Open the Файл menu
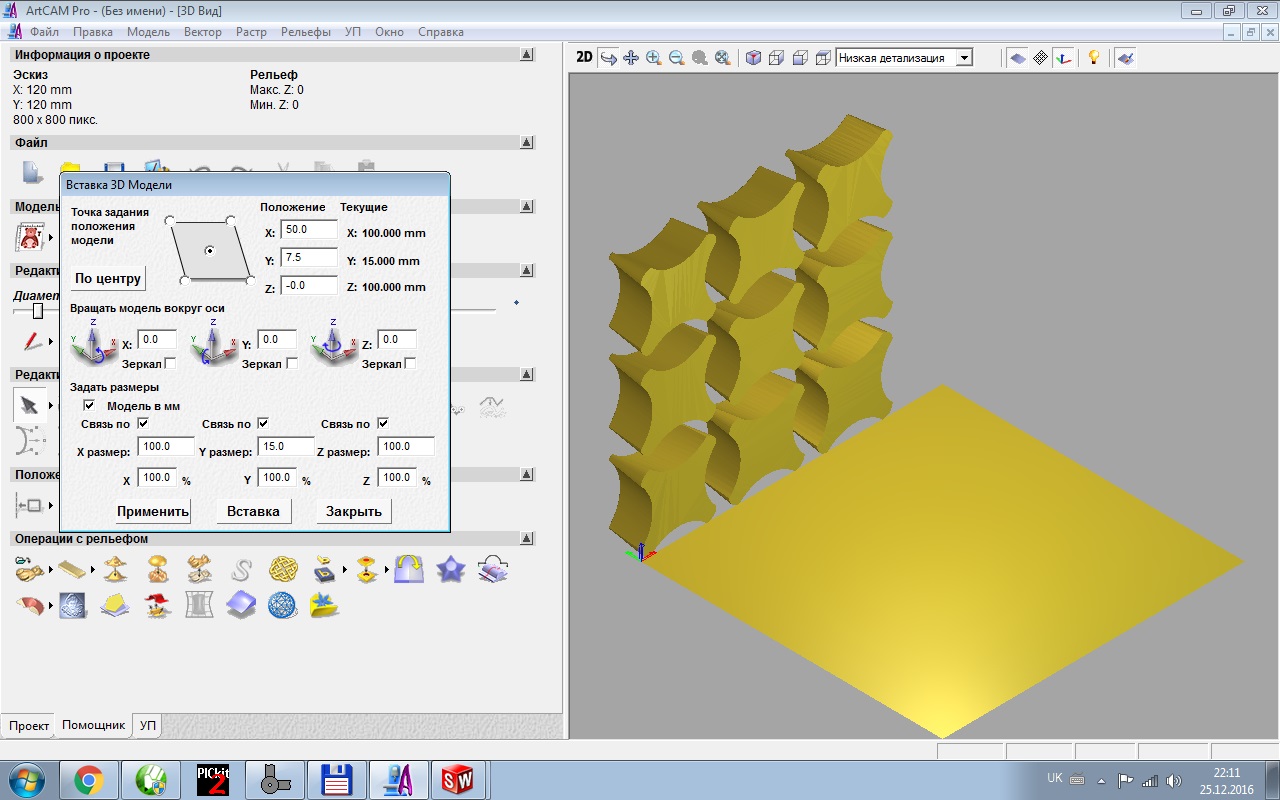This screenshot has width=1280, height=800. pyautogui.click(x=44, y=32)
